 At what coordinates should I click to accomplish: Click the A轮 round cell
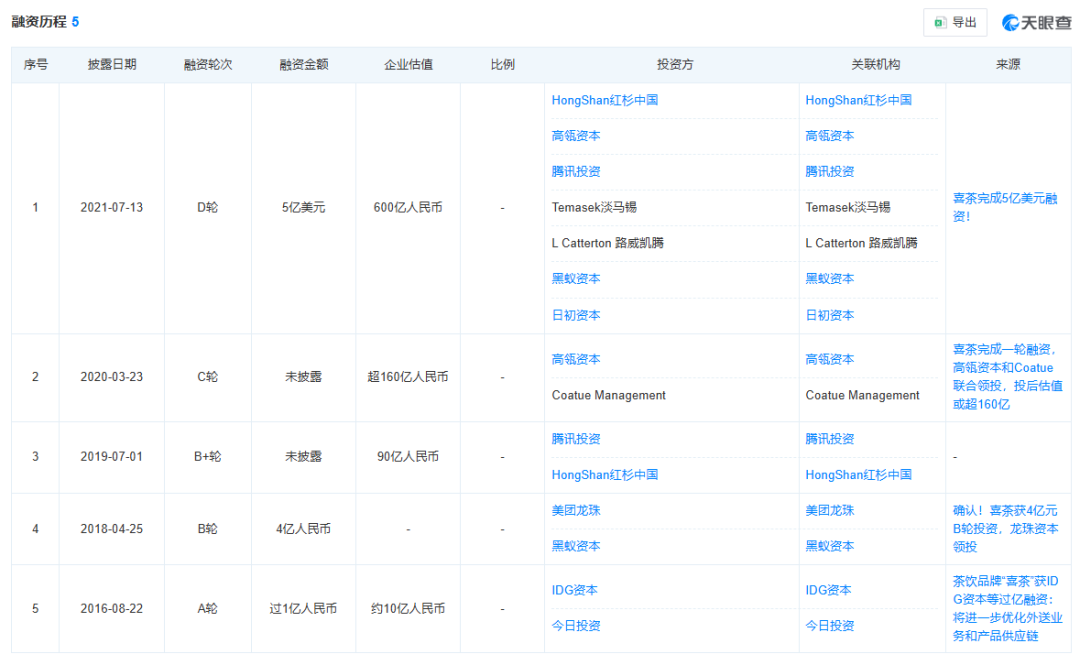pos(207,608)
